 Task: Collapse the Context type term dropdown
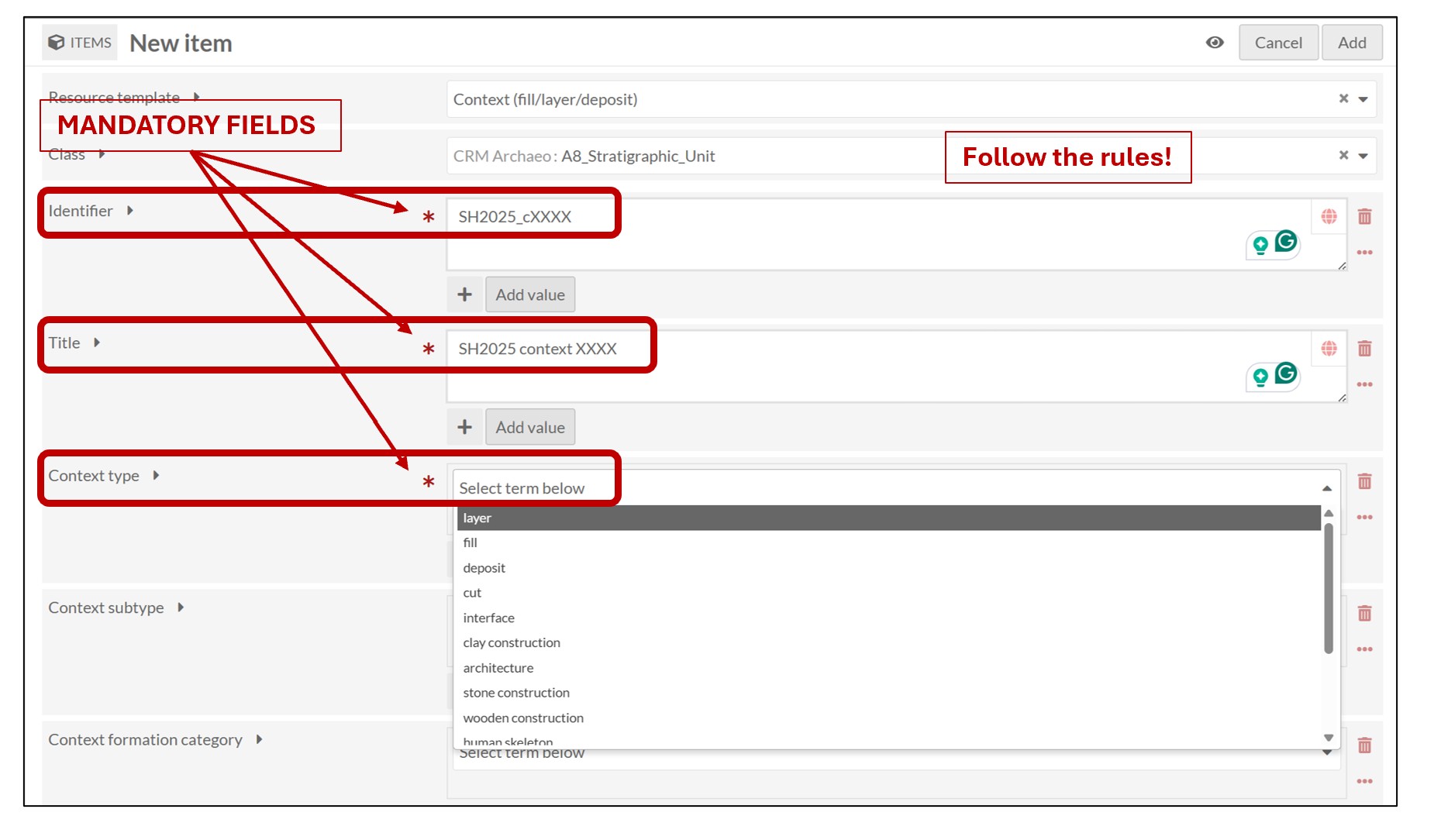click(1326, 488)
